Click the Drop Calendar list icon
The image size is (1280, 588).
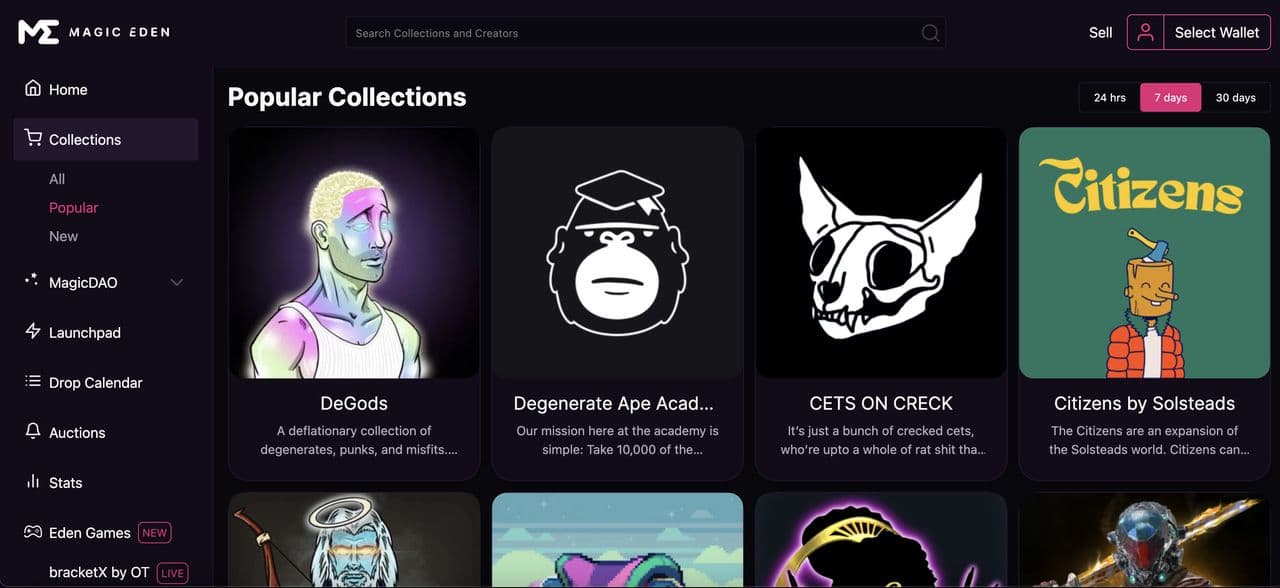pos(33,381)
